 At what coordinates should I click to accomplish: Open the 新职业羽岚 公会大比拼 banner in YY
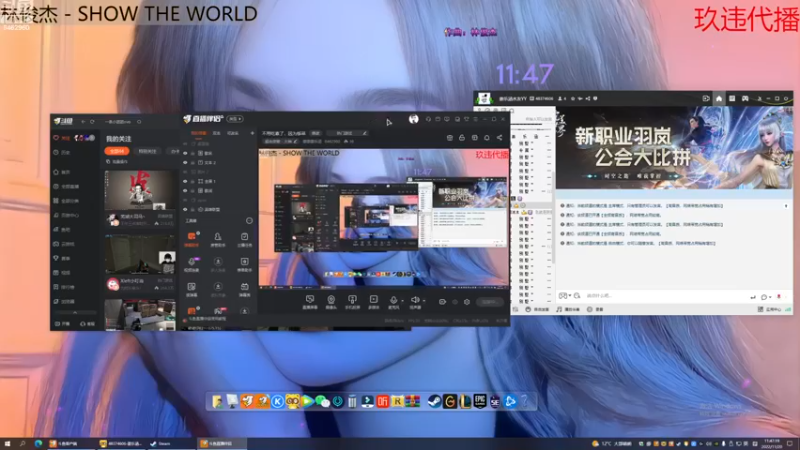coord(674,147)
